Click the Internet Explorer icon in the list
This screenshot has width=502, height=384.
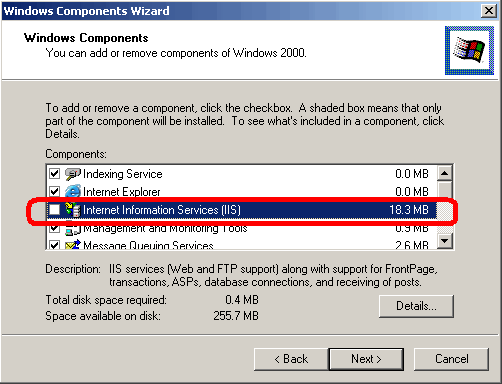coord(73,192)
